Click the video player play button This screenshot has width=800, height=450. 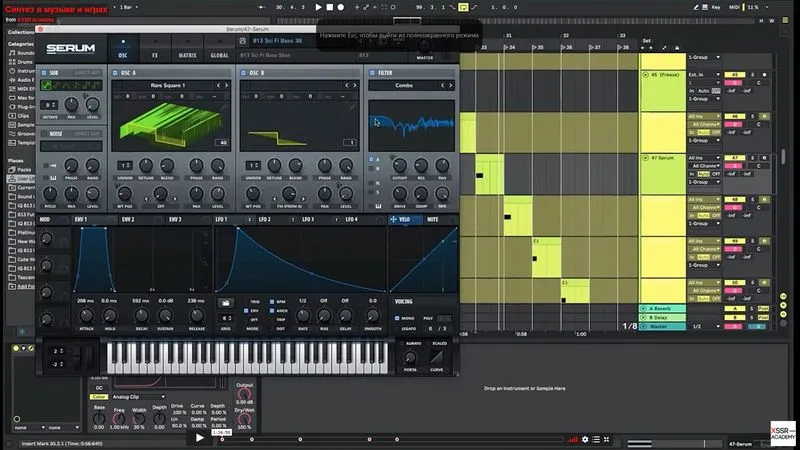coord(199,438)
